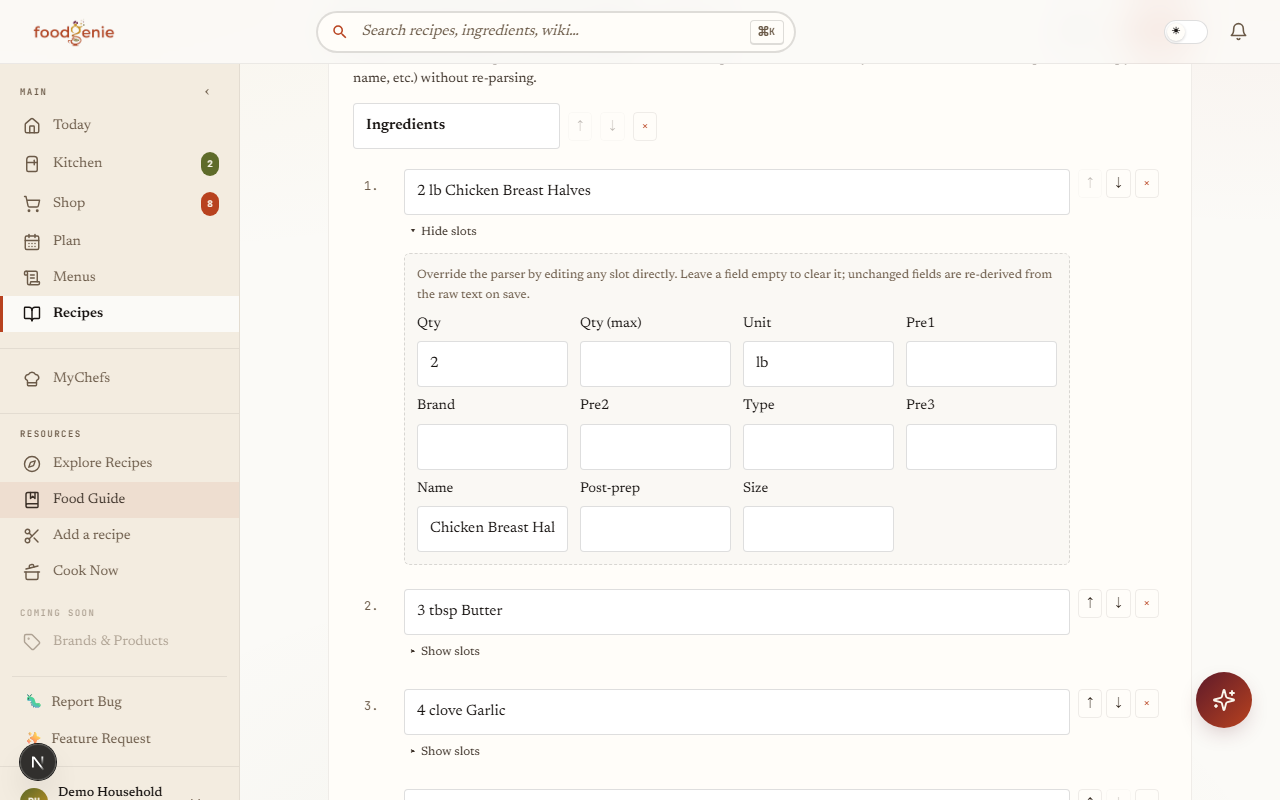Click the search magnifier icon
Viewport: 1280px width, 800px height.
340,32
